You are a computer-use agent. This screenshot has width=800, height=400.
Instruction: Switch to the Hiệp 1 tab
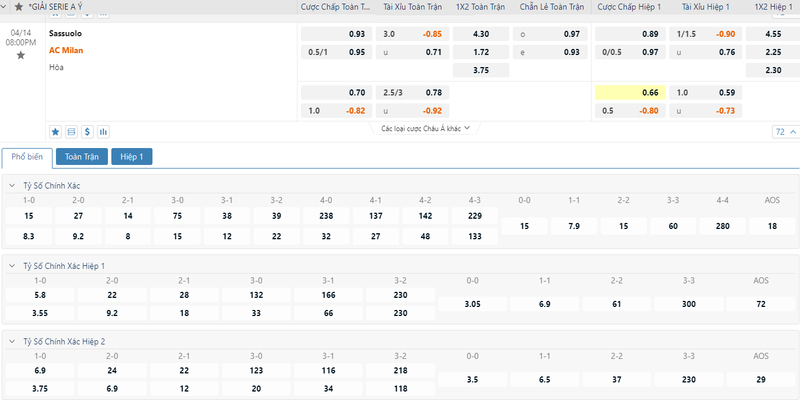(132, 157)
